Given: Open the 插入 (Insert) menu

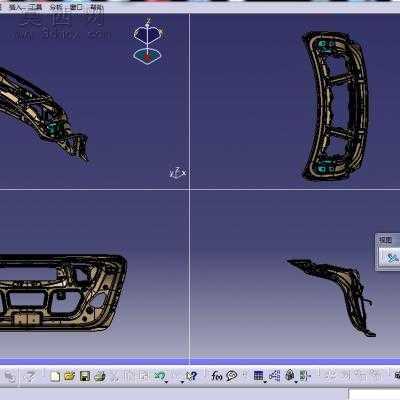Looking at the screenshot, I should tap(16, 7).
